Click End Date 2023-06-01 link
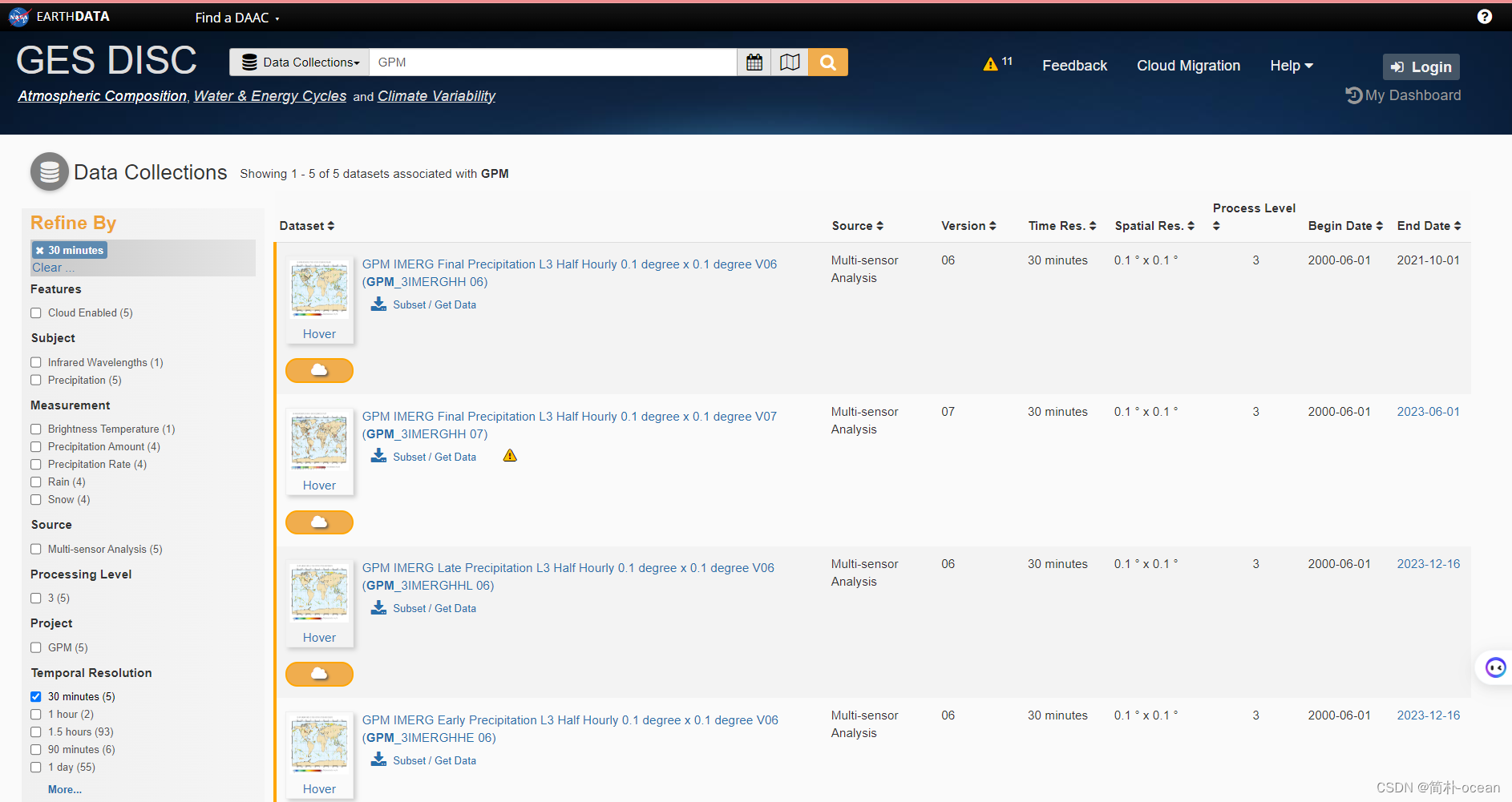This screenshot has height=802, width=1512. coord(1428,412)
